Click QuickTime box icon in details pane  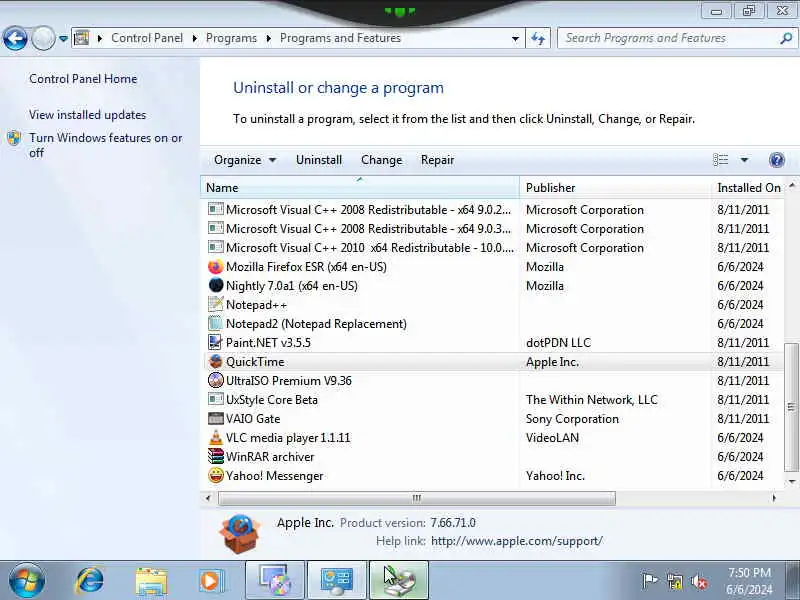click(x=239, y=534)
